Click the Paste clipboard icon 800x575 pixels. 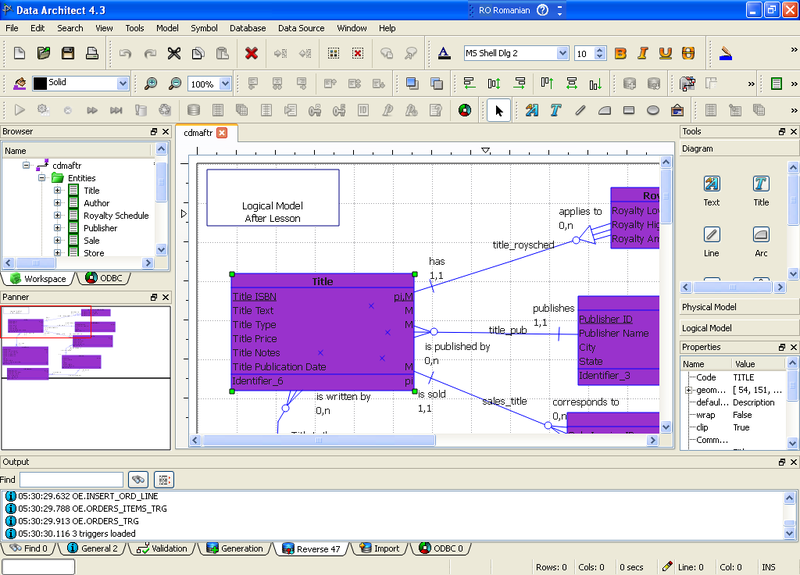click(222, 53)
